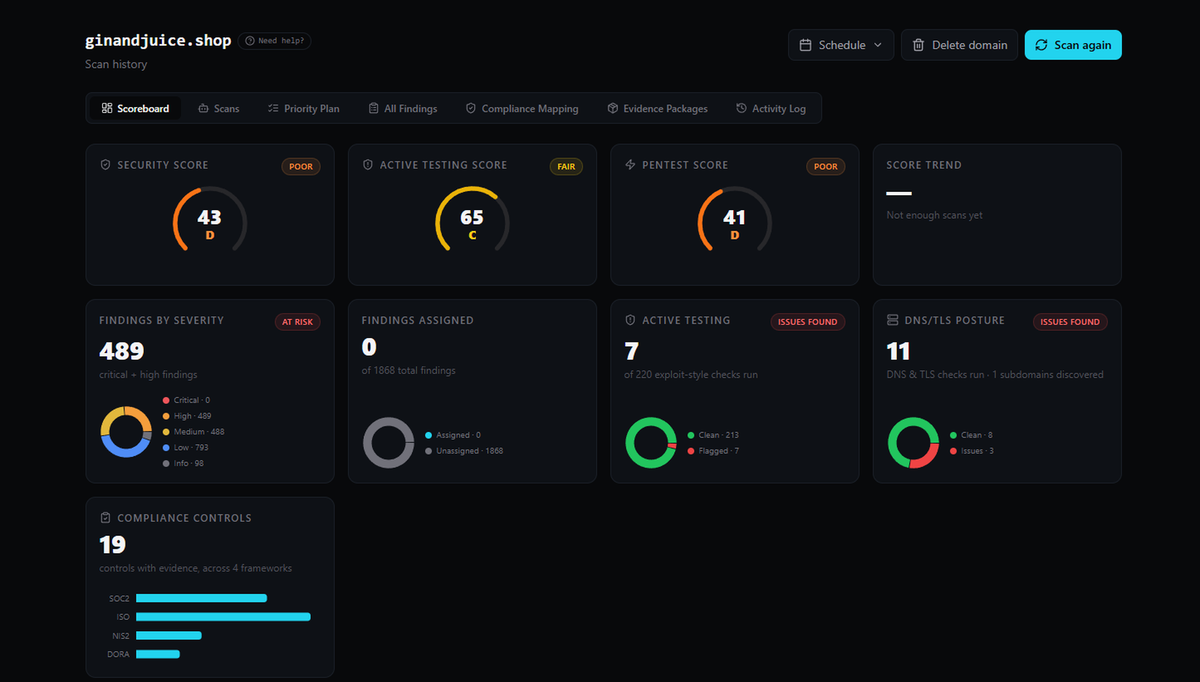Image resolution: width=1200 pixels, height=682 pixels.
Task: Open the Evidence Packages tab
Action: (657, 108)
